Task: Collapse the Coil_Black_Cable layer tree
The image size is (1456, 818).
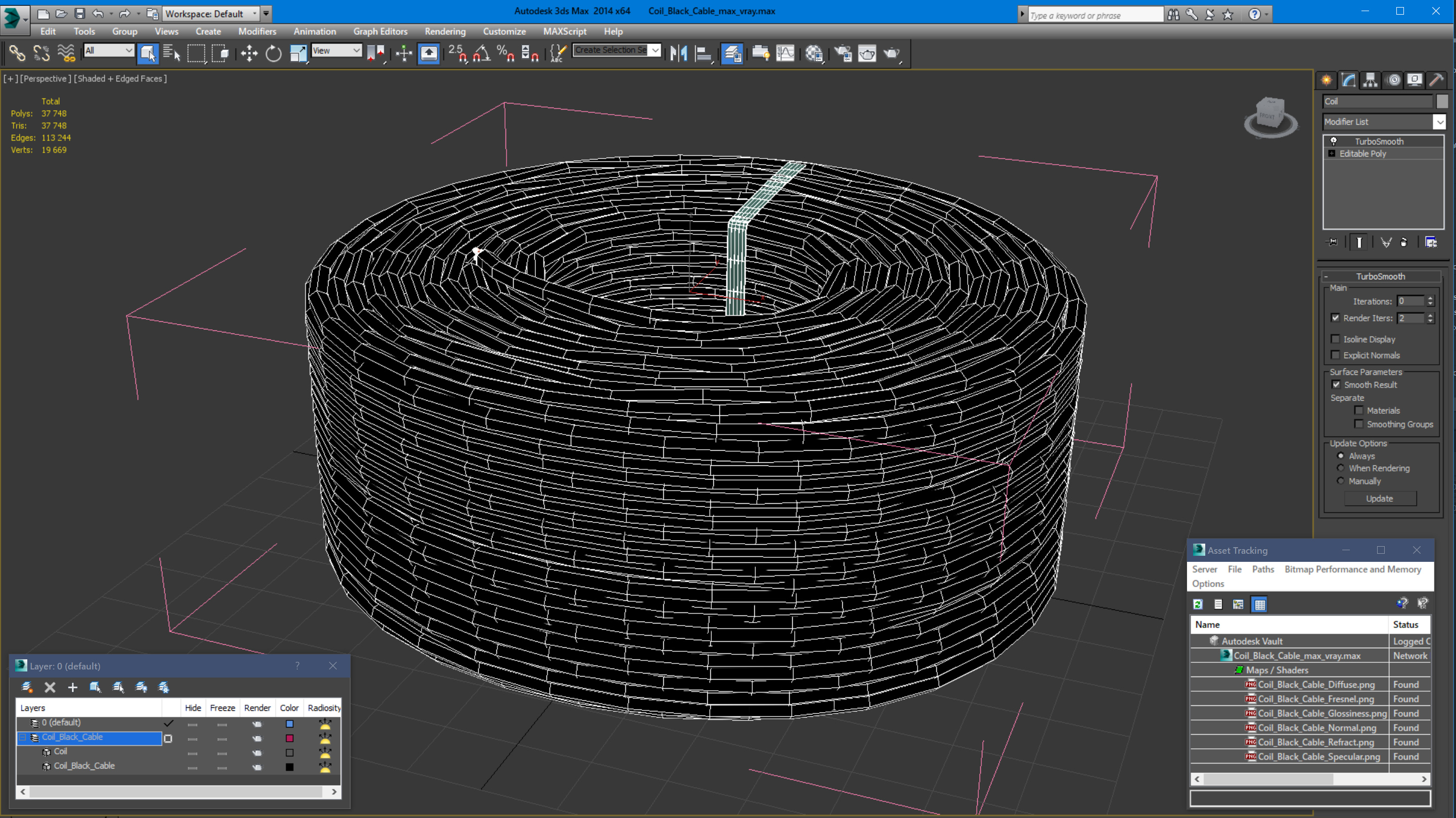Action: [x=23, y=737]
